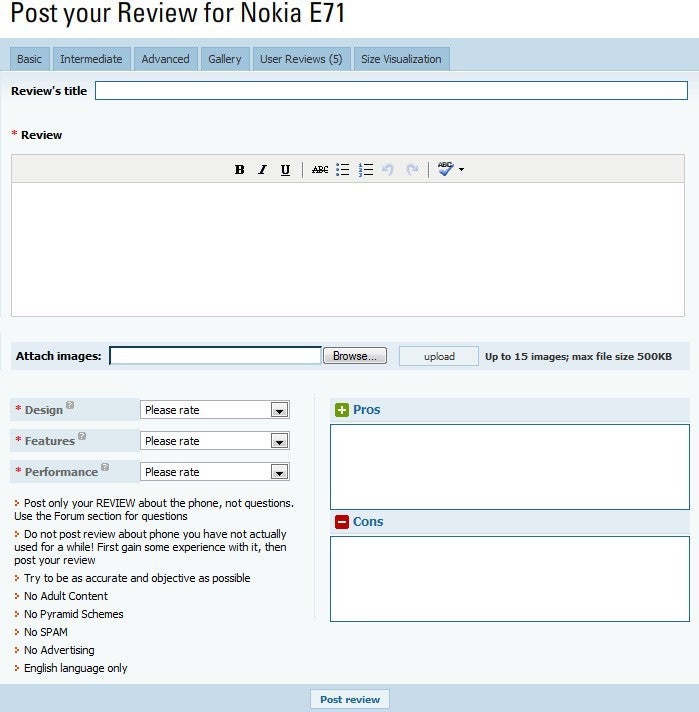699x712 pixels.
Task: Apply italic formatting in review editor
Action: click(262, 169)
